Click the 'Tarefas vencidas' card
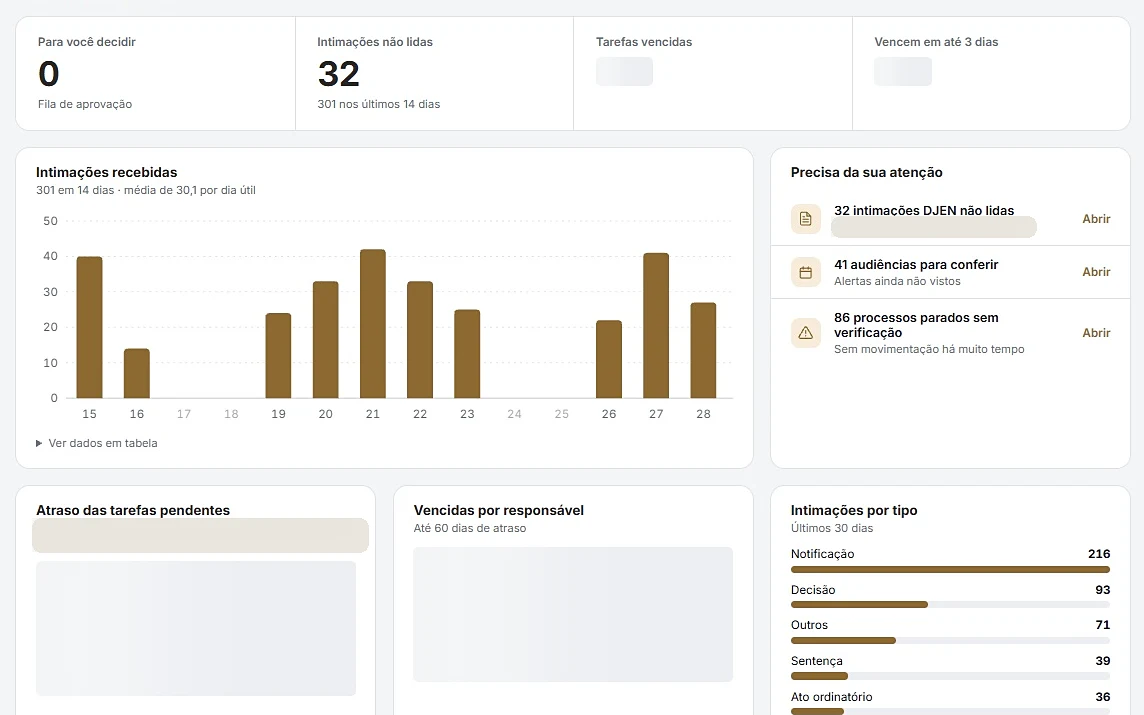 click(x=713, y=74)
